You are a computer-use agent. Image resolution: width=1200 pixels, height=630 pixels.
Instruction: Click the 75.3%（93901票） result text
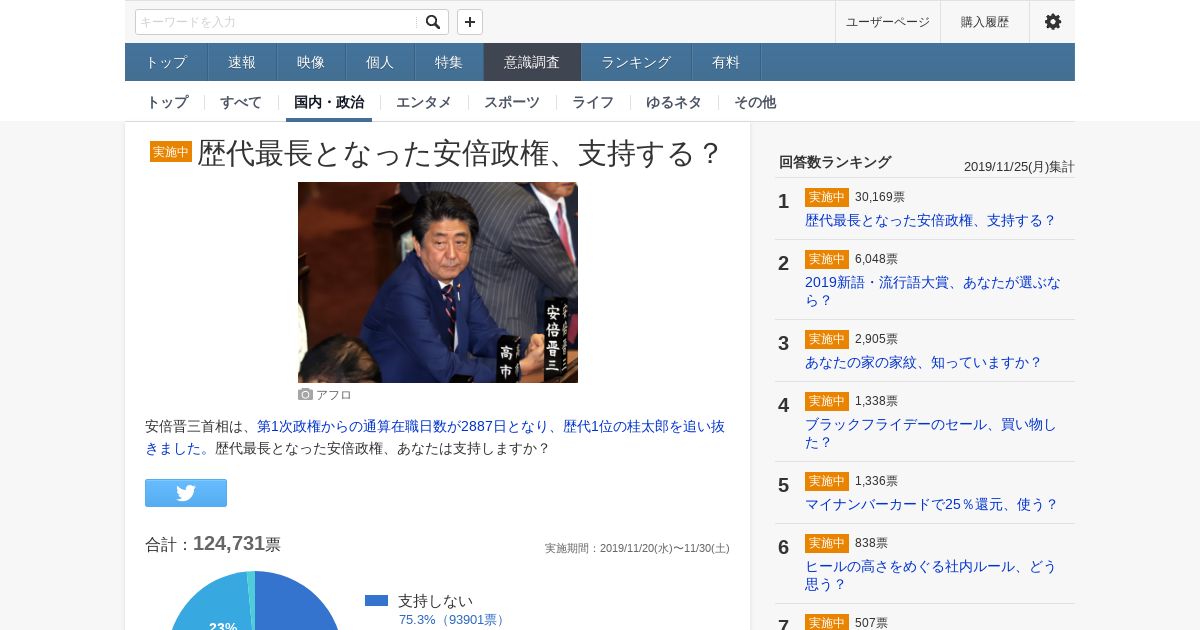click(454, 620)
